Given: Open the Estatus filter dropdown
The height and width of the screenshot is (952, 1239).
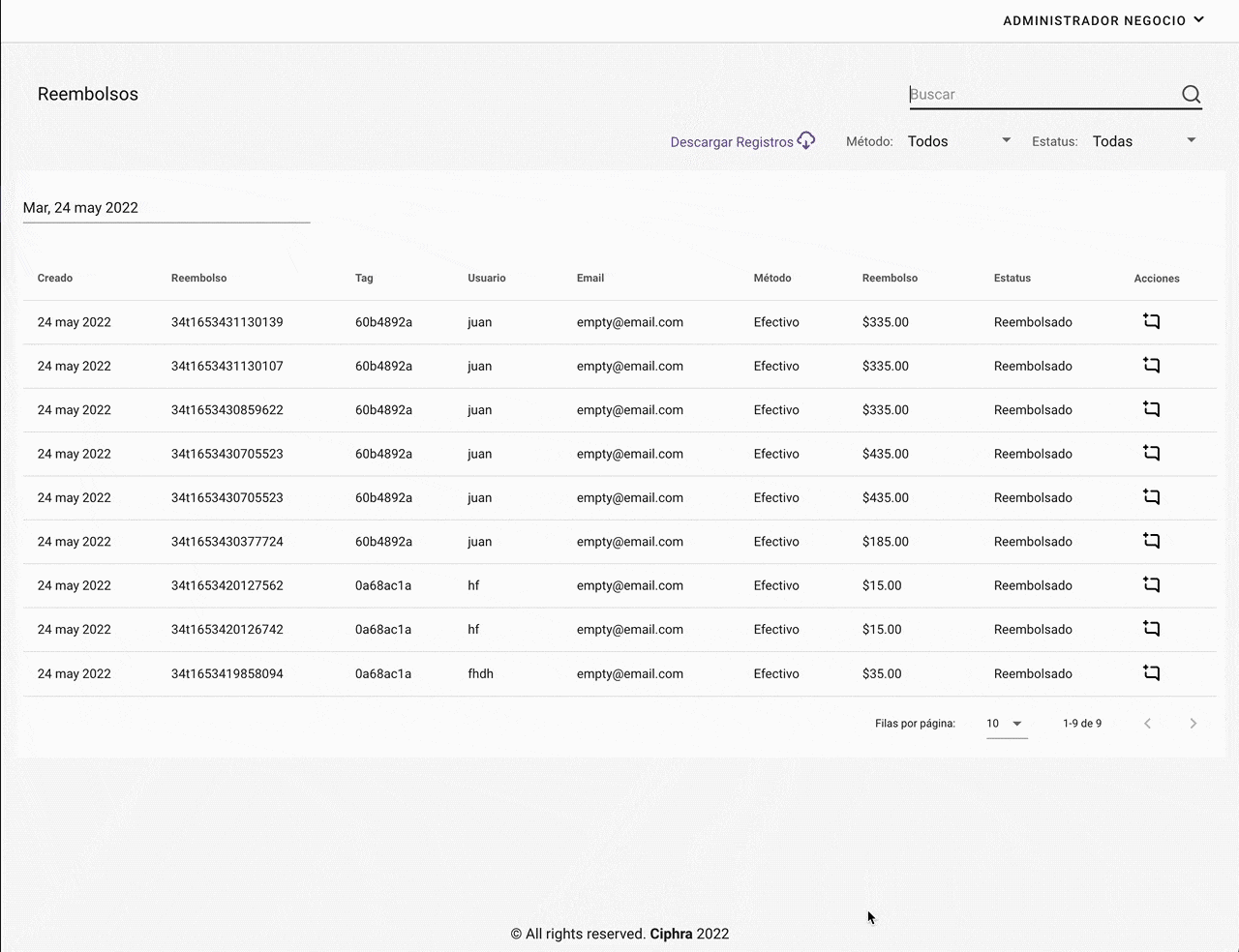Looking at the screenshot, I should tap(1144, 141).
